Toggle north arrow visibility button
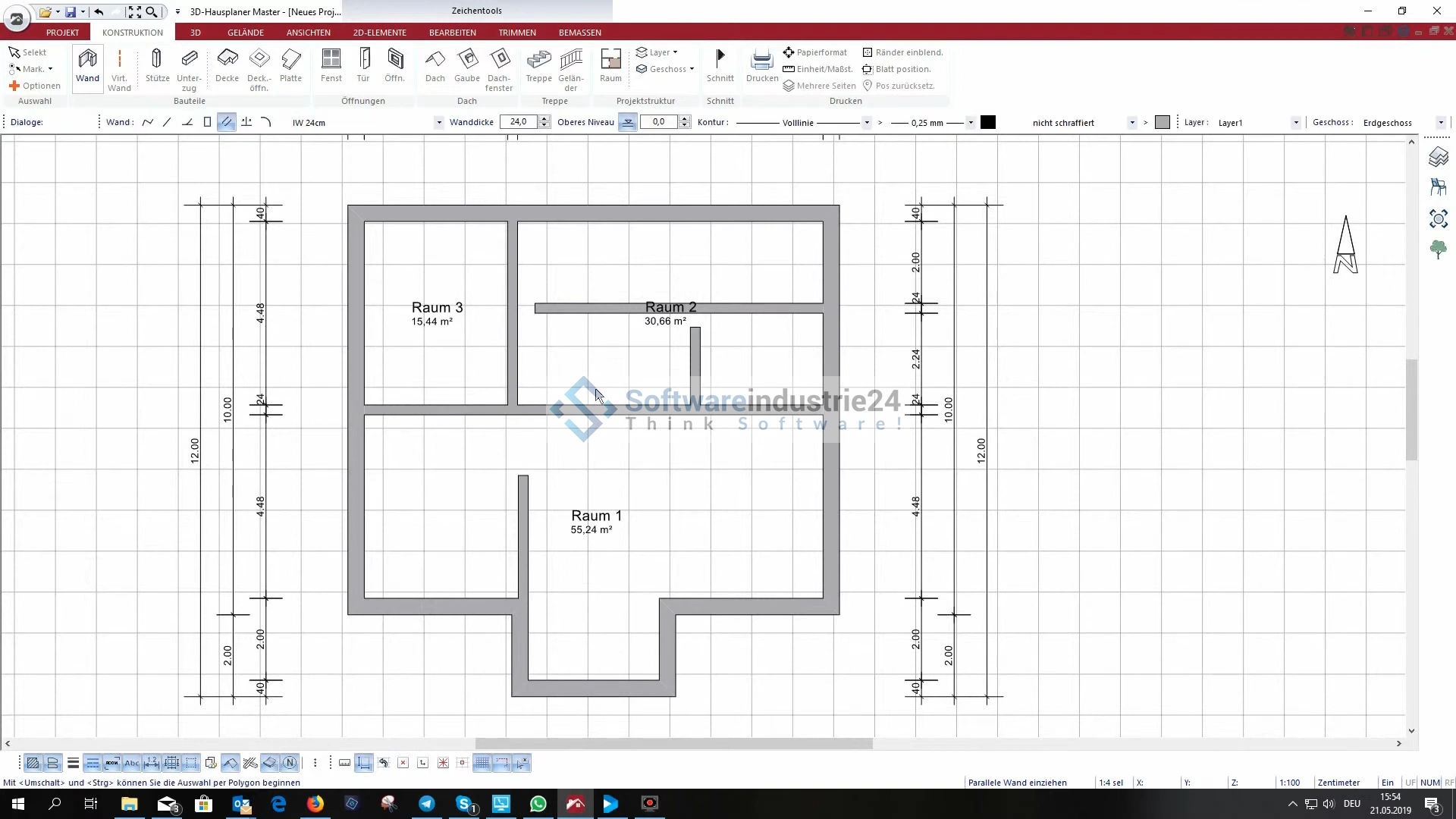The image size is (1456, 819). coord(290,763)
